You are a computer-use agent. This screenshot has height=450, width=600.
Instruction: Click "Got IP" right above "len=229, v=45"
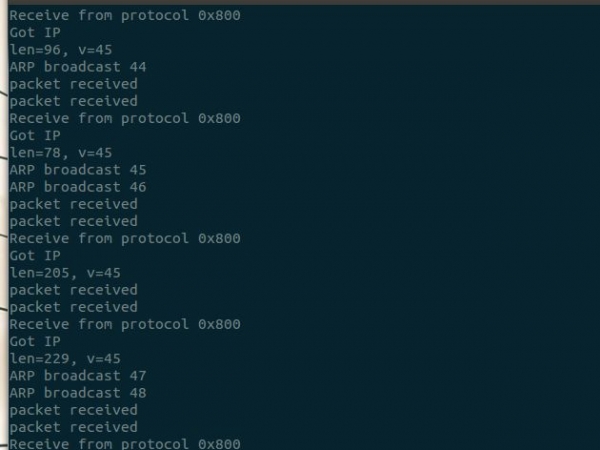pos(36,341)
